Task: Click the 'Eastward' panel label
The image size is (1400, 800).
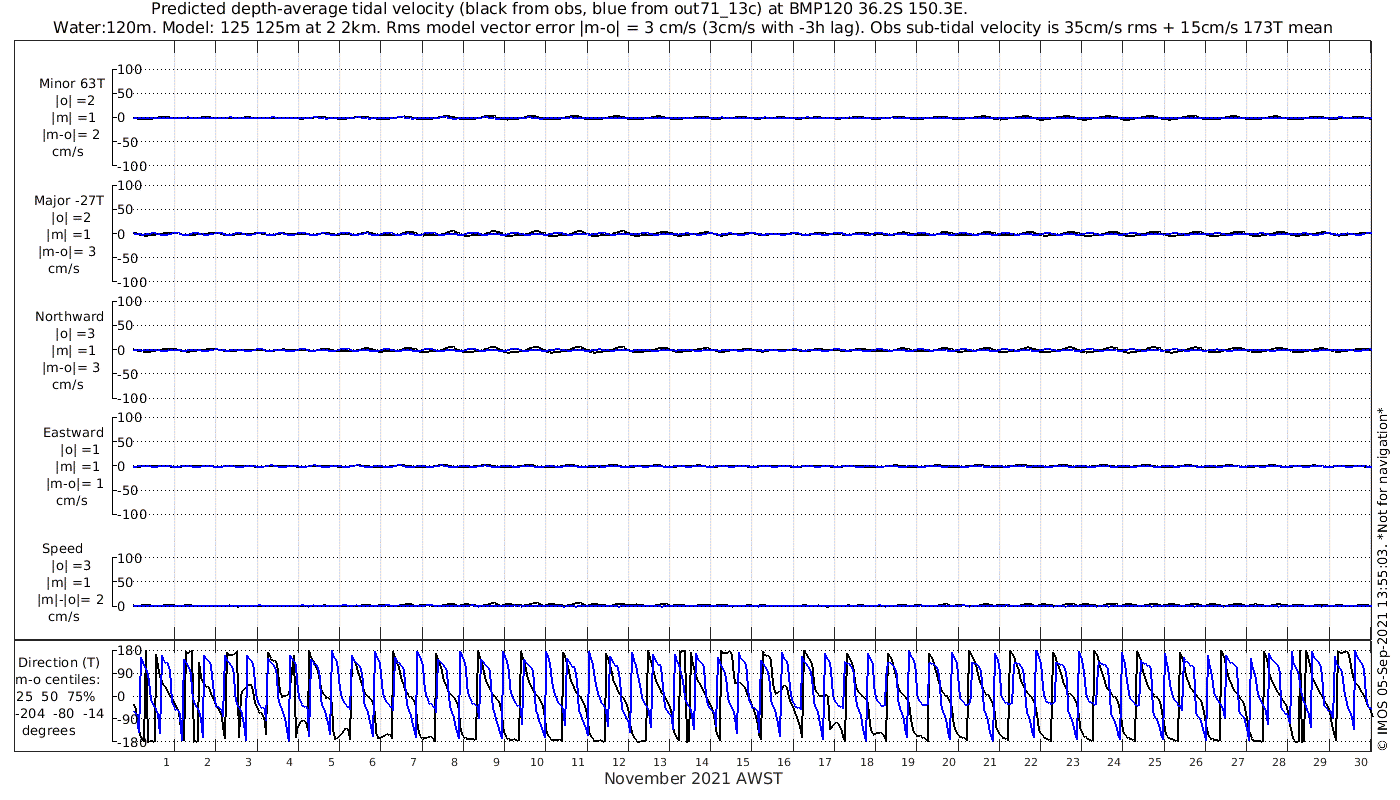Action: pyautogui.click(x=73, y=432)
